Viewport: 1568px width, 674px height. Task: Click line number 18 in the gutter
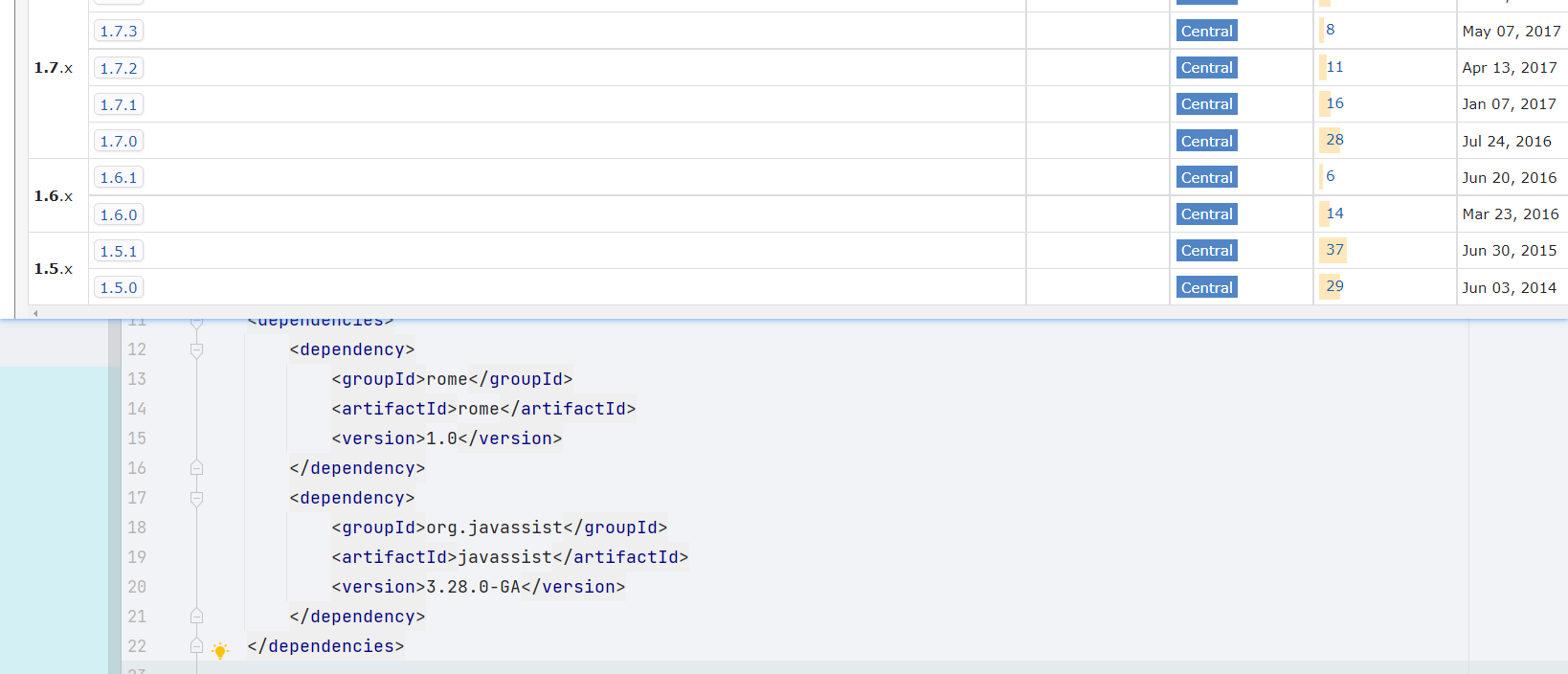[x=137, y=528]
